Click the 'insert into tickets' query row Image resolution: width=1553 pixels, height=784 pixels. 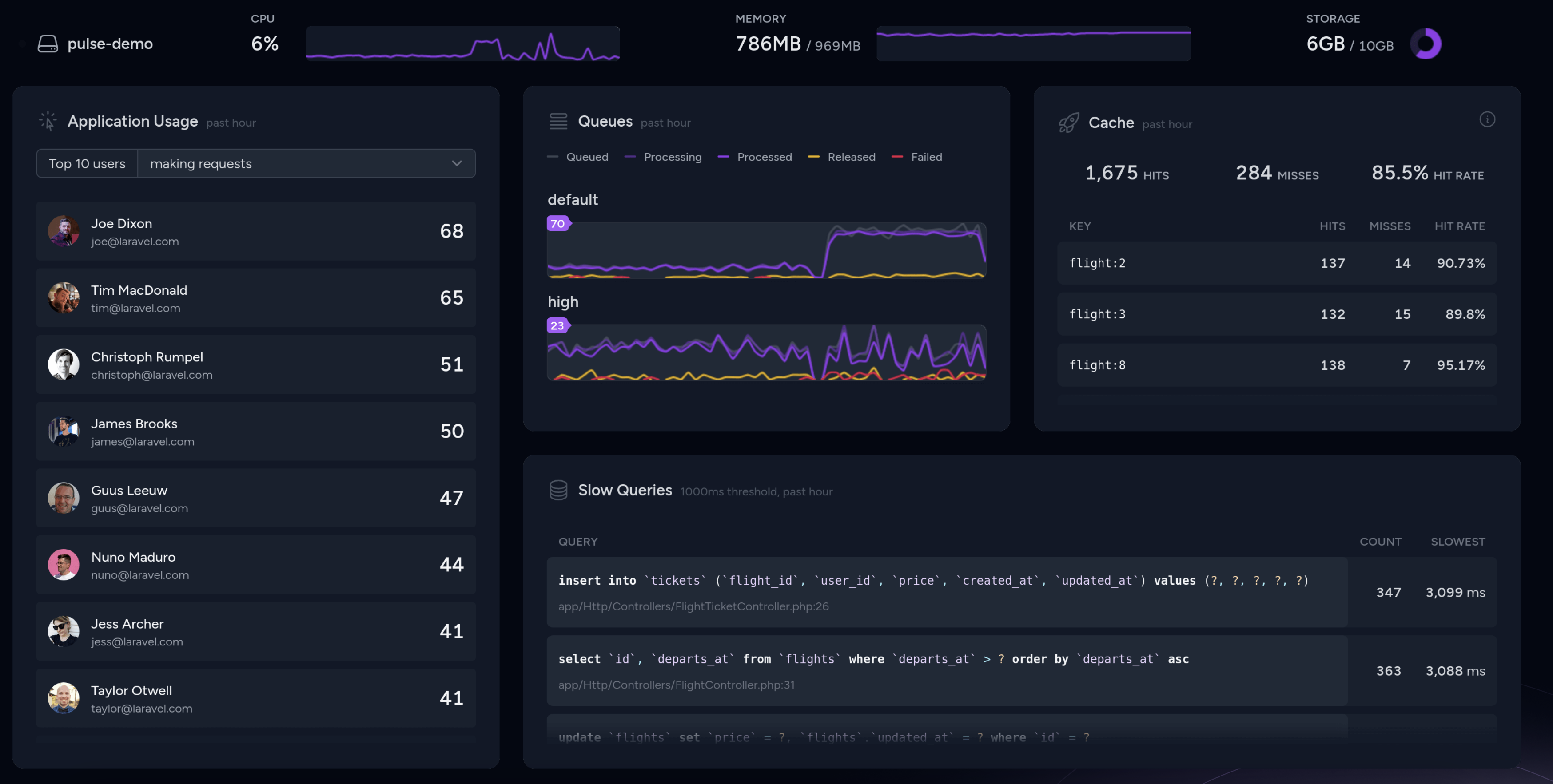[x=1021, y=592]
